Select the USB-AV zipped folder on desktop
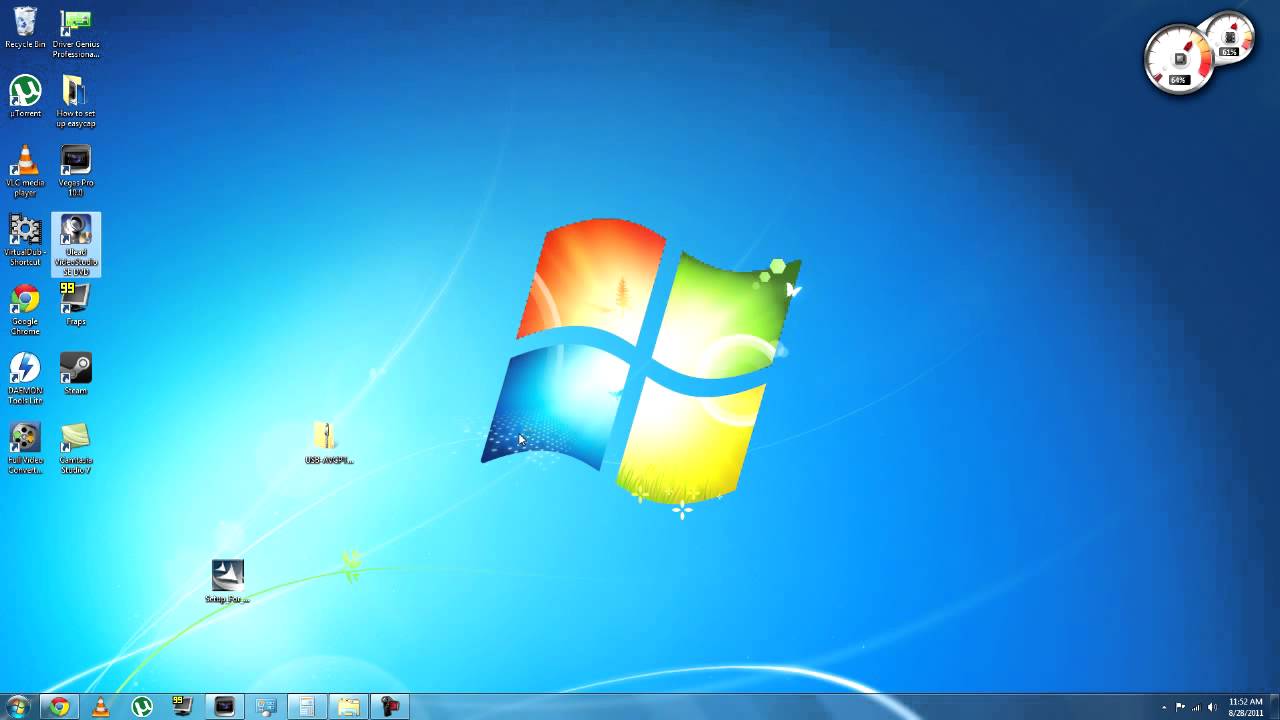This screenshot has width=1280, height=720. [x=329, y=443]
